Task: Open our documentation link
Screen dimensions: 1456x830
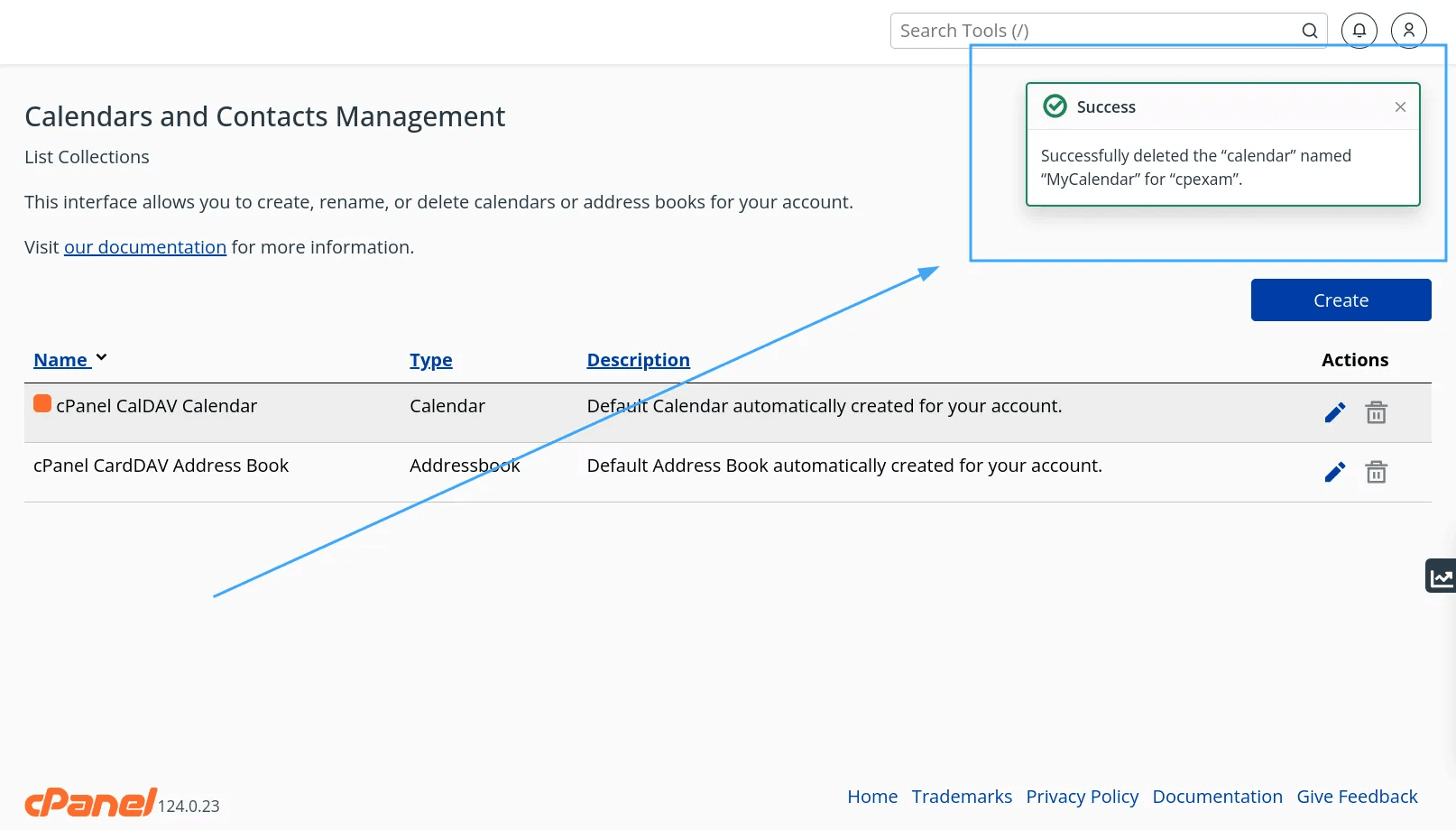Action: pos(144,246)
